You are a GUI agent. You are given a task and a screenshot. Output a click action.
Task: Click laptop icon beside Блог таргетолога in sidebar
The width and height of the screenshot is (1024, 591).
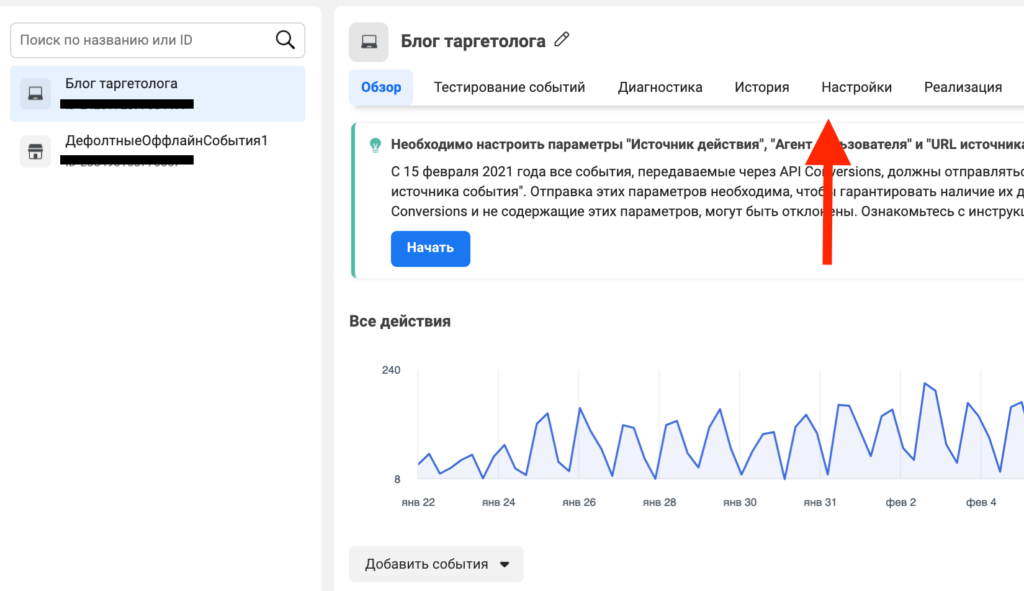35,94
